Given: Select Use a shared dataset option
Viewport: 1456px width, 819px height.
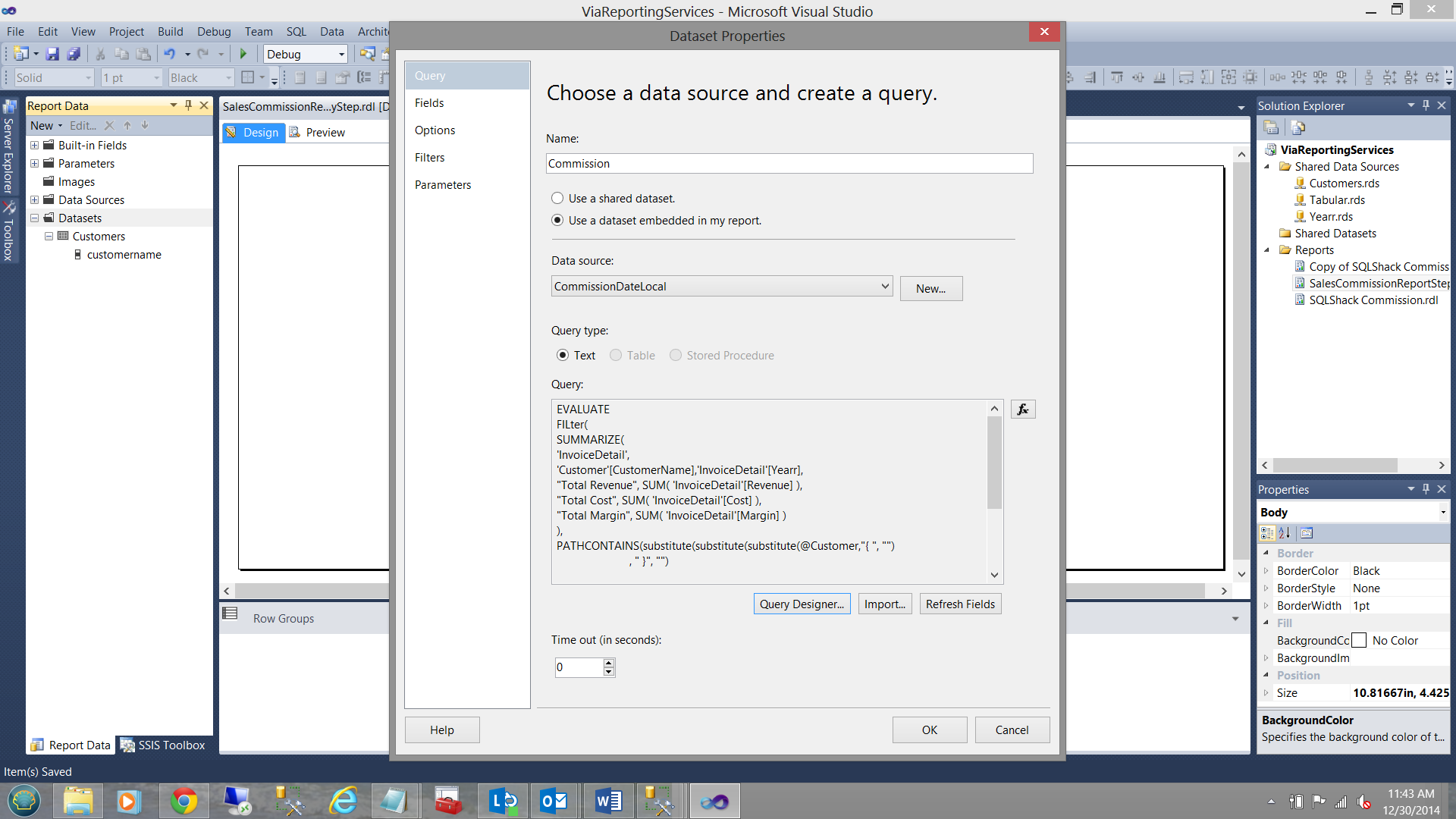Looking at the screenshot, I should tap(557, 198).
